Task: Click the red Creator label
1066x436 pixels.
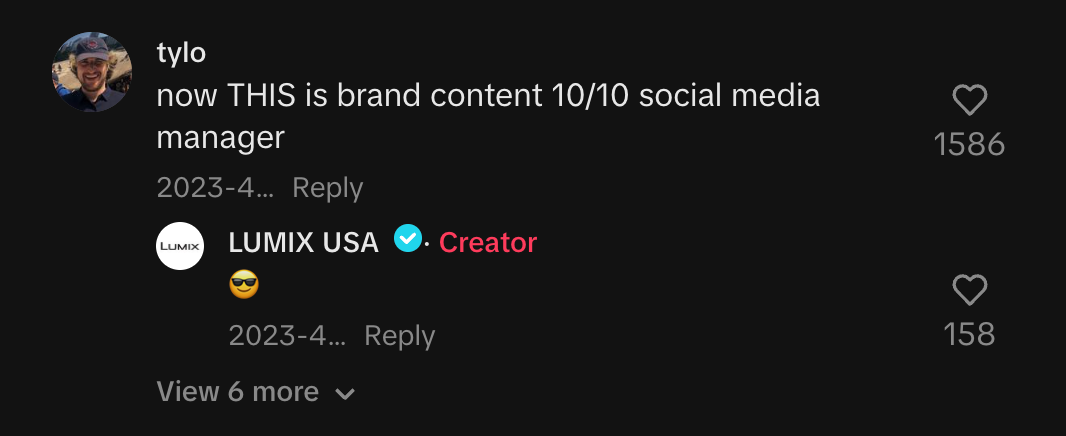Action: (x=488, y=242)
